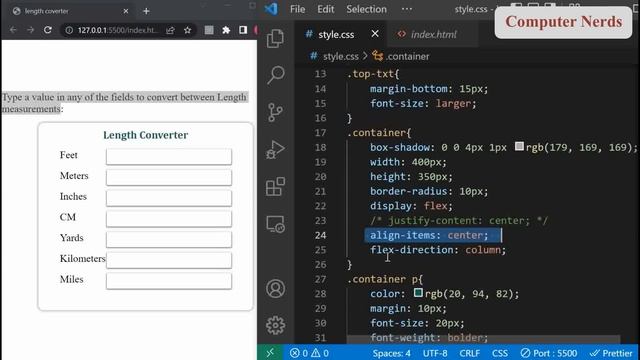Screen dimensions: 640x360
Task: Click the .container breadcrumb
Action: pos(407,56)
